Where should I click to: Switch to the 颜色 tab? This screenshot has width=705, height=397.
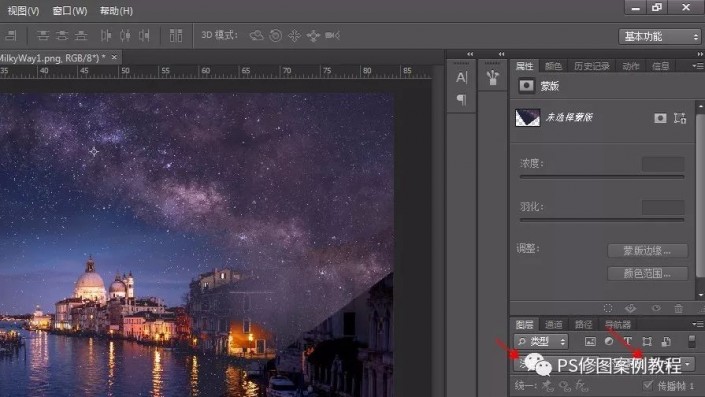tap(553, 66)
